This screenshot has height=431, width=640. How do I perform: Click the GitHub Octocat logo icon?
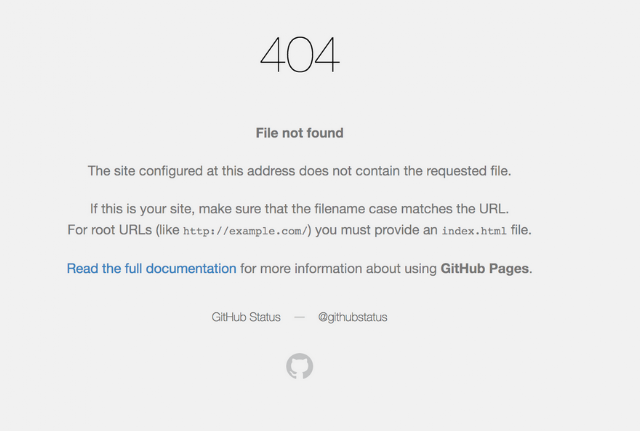tap(300, 366)
